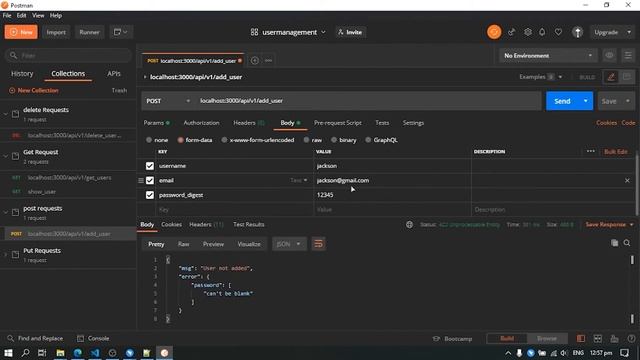Click the request URL input field

(368, 101)
